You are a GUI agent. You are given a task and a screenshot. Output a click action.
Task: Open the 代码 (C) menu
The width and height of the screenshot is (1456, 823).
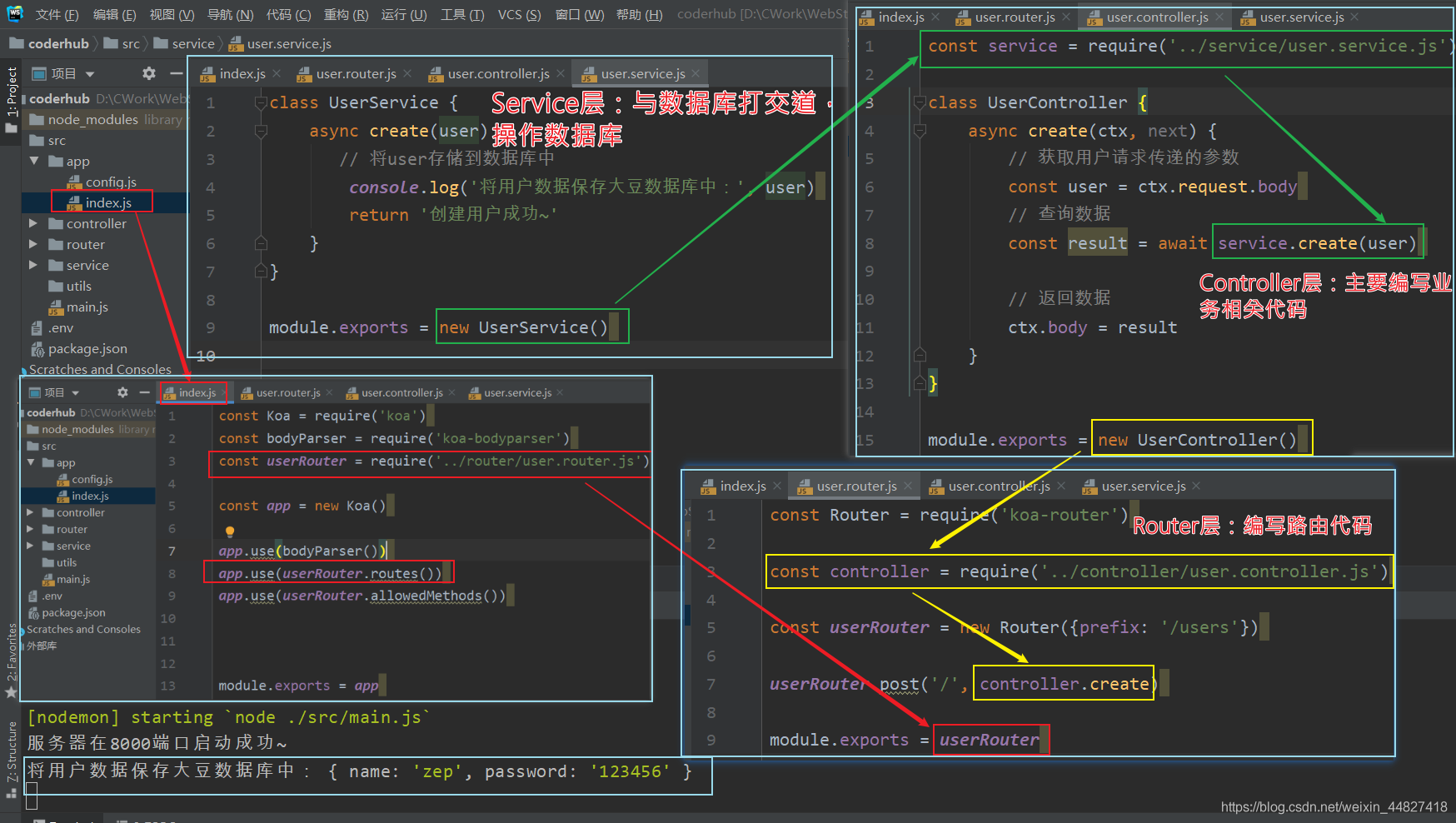point(288,15)
